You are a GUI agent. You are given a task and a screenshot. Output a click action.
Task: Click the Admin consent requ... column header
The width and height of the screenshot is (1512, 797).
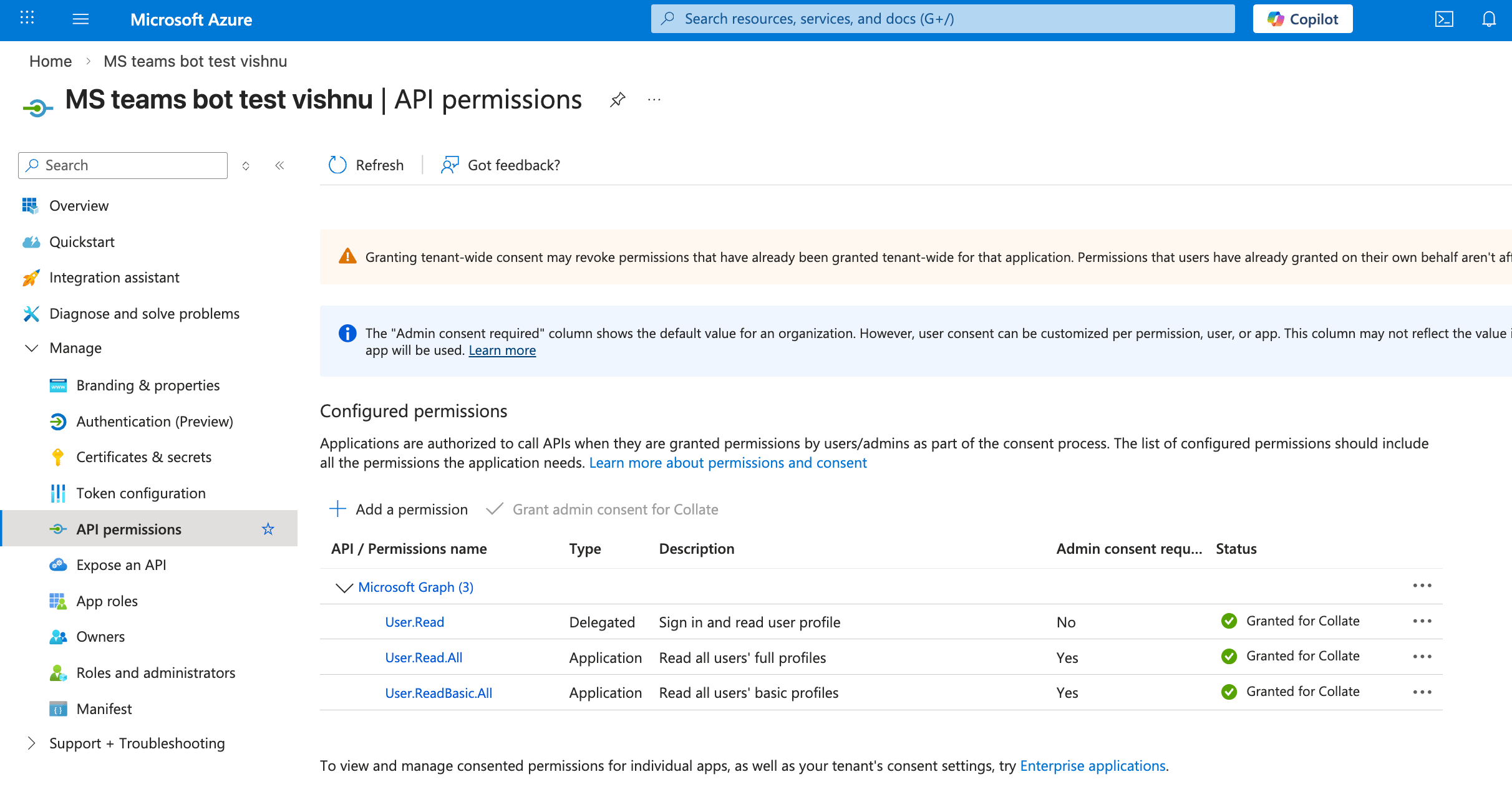click(1129, 549)
